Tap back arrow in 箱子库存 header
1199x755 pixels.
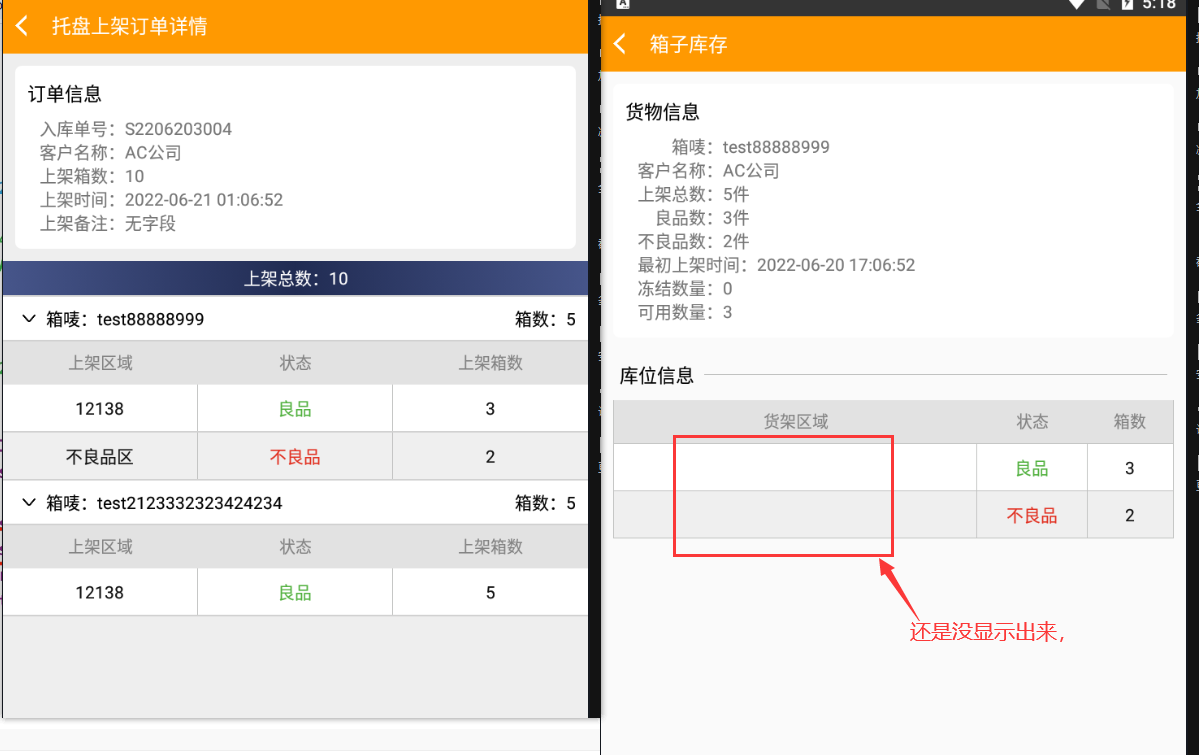point(620,45)
